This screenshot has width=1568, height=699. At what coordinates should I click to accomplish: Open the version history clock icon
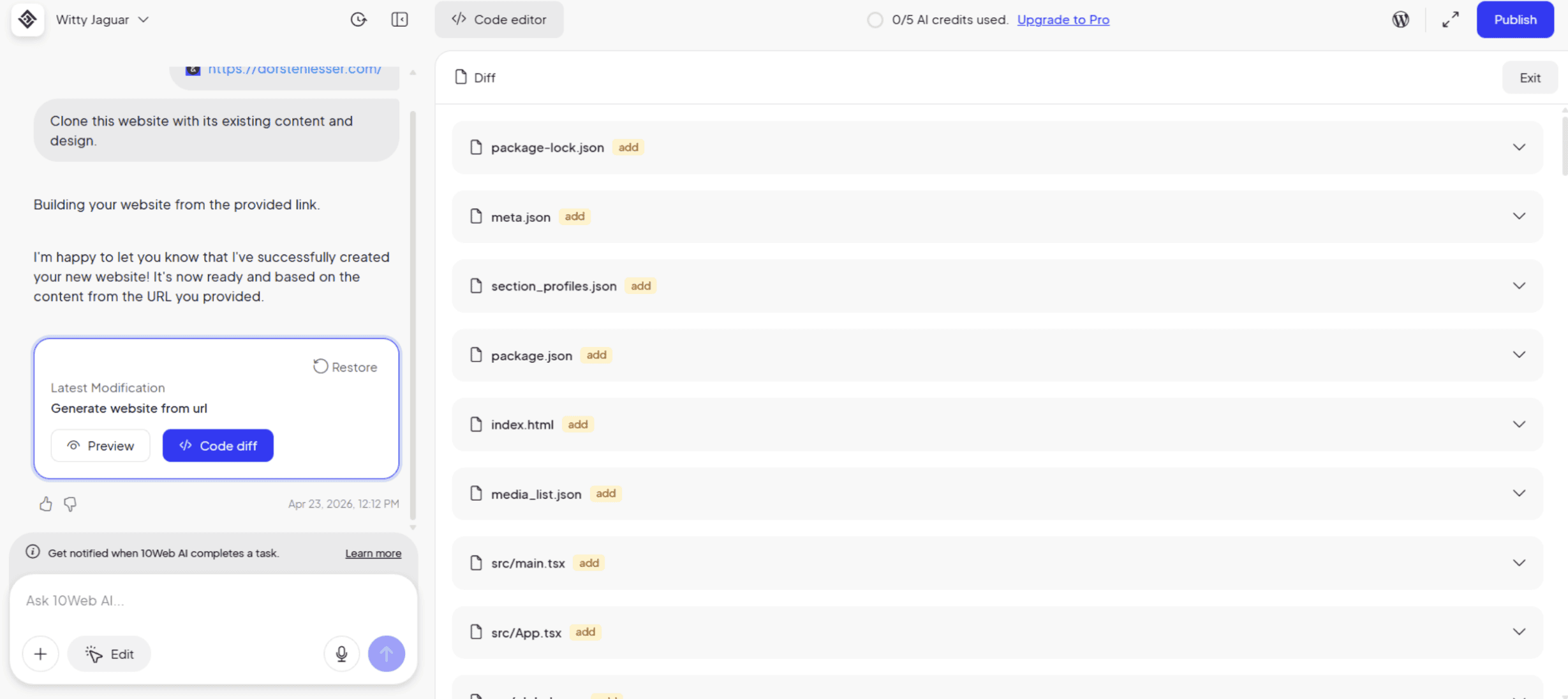click(x=359, y=20)
